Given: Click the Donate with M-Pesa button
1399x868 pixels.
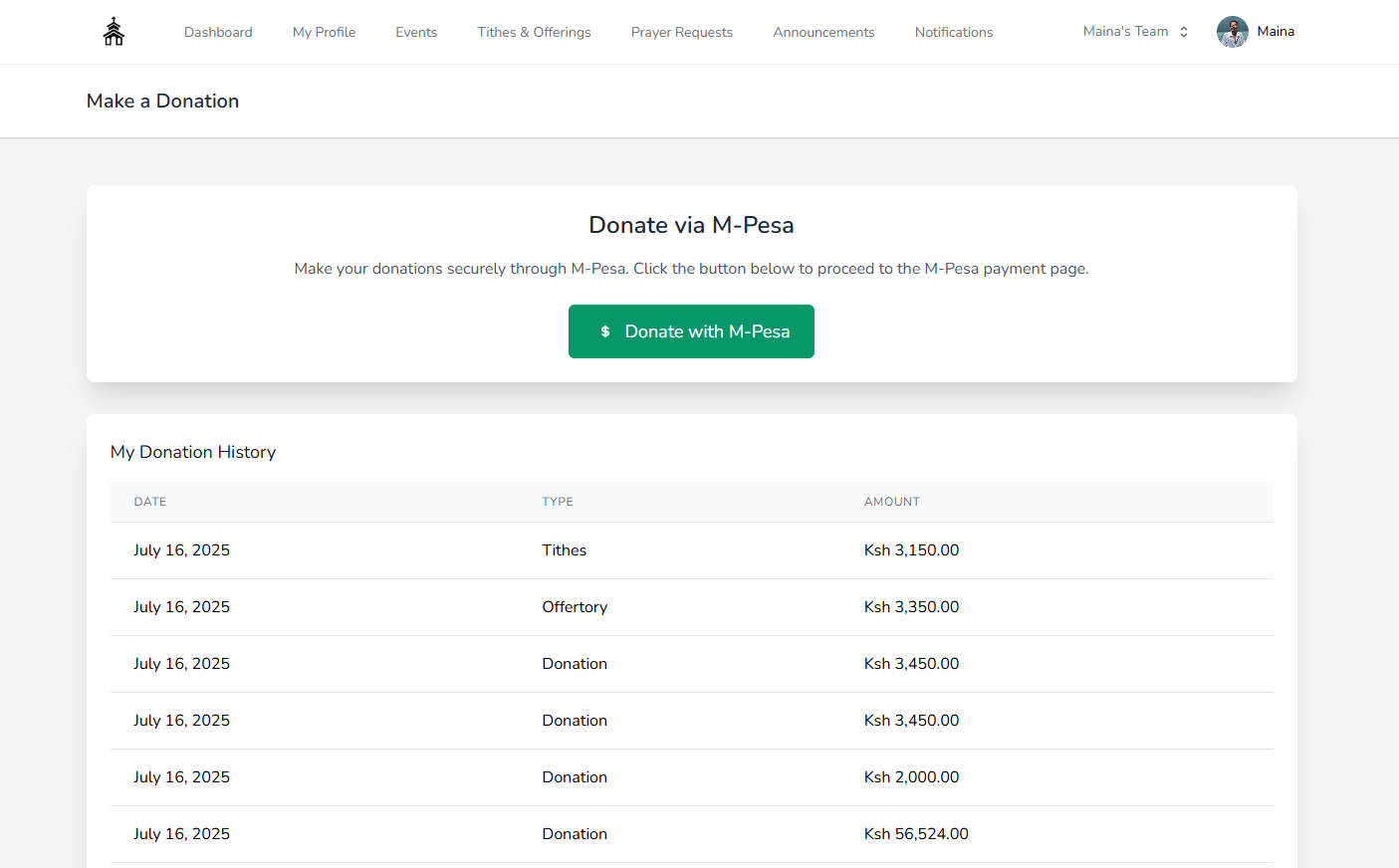Looking at the screenshot, I should pyautogui.click(x=691, y=331).
